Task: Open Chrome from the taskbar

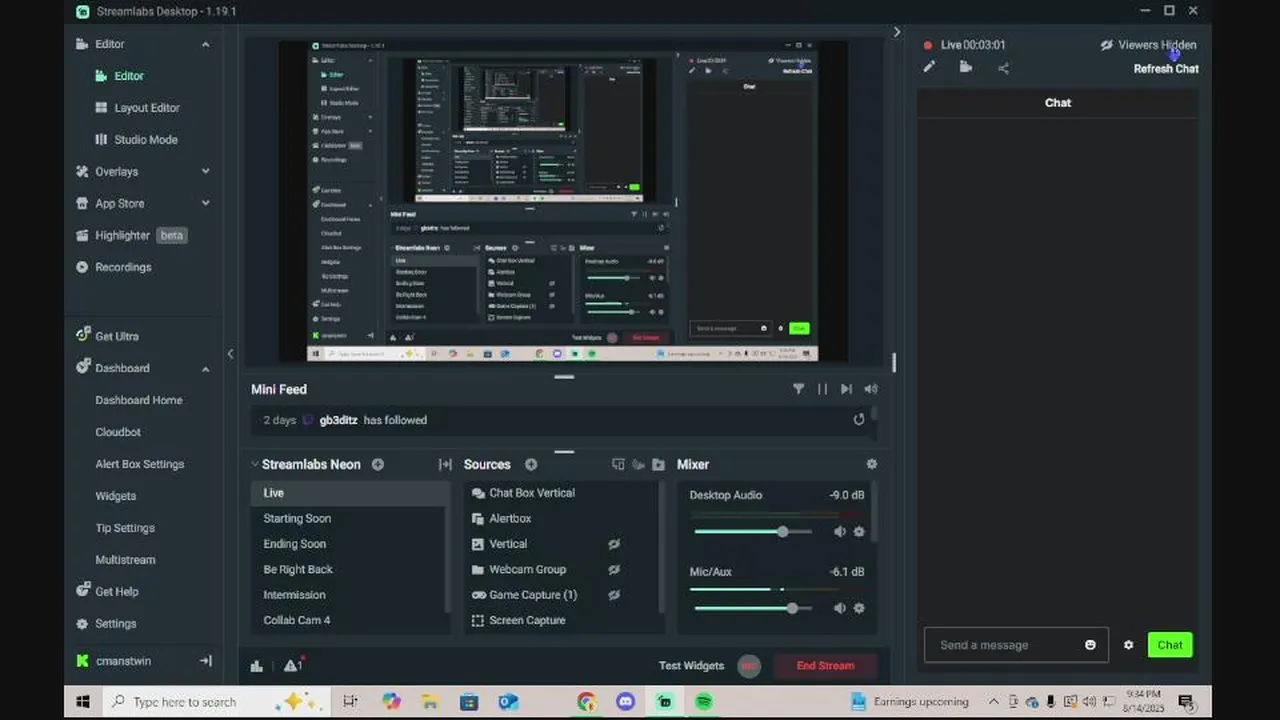Action: coord(587,702)
